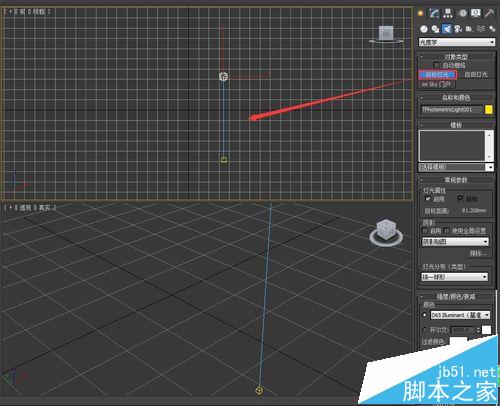Viewport: 500px width, 406px height.
Task: Collapse the Name and Color rollout
Action: (x=456, y=98)
